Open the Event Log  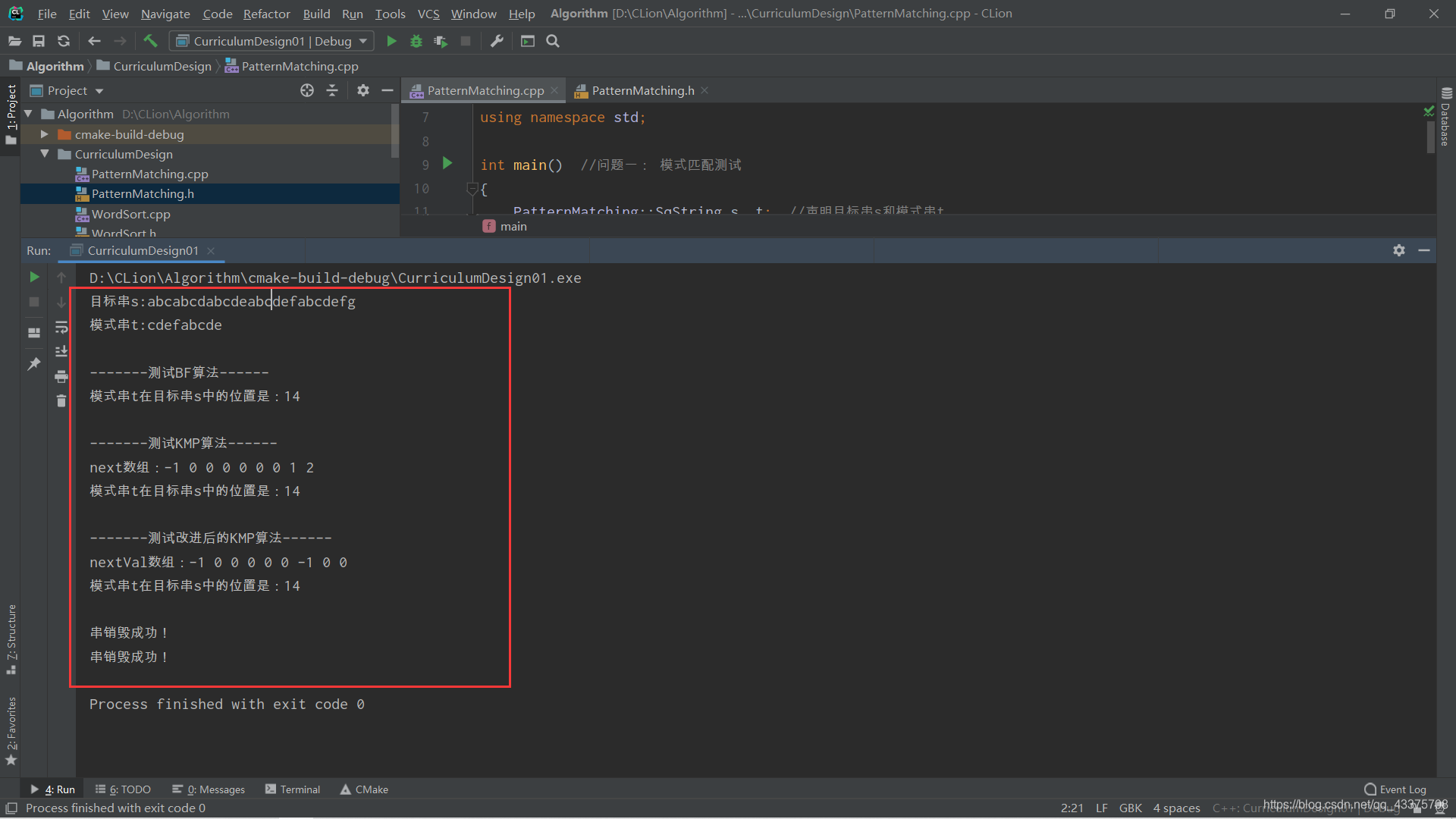[x=1395, y=789]
